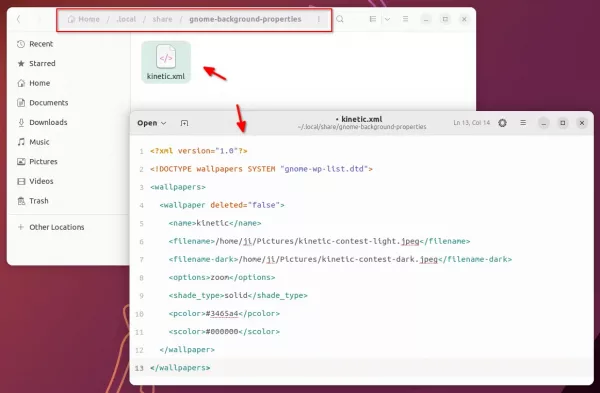Navigate to .local path segment

tap(126, 19)
